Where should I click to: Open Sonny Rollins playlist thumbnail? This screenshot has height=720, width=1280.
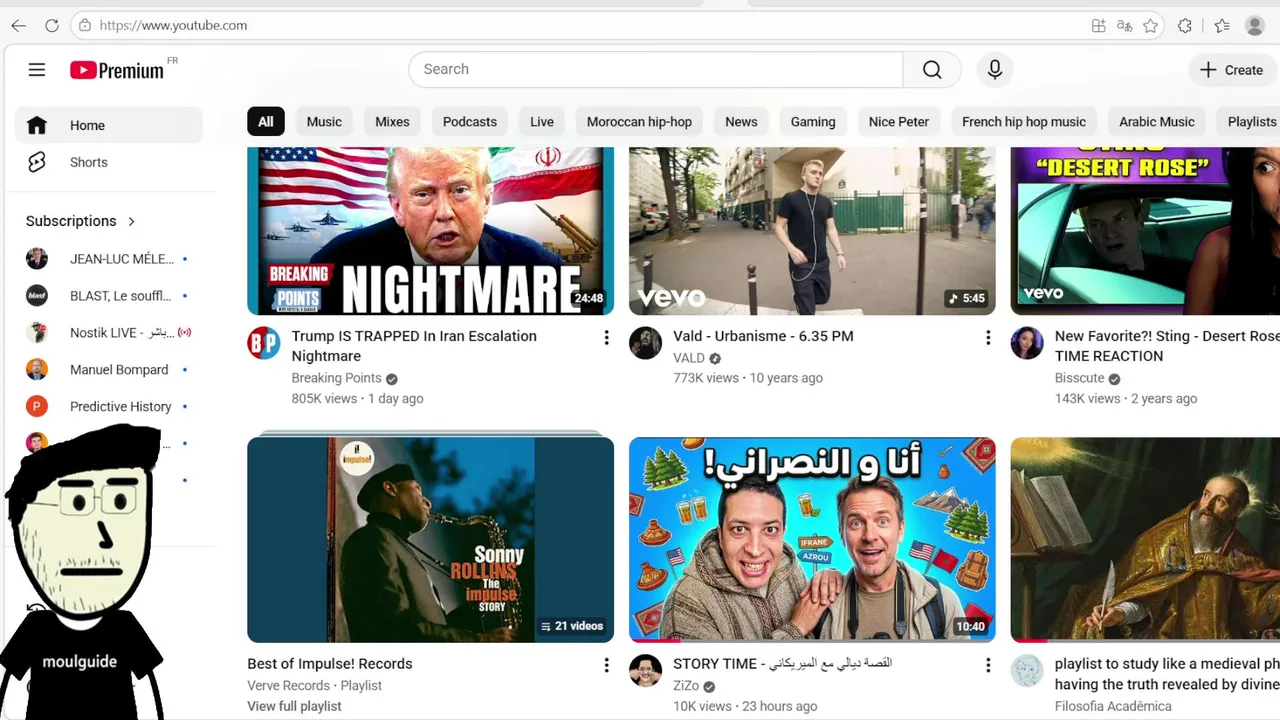tap(431, 540)
